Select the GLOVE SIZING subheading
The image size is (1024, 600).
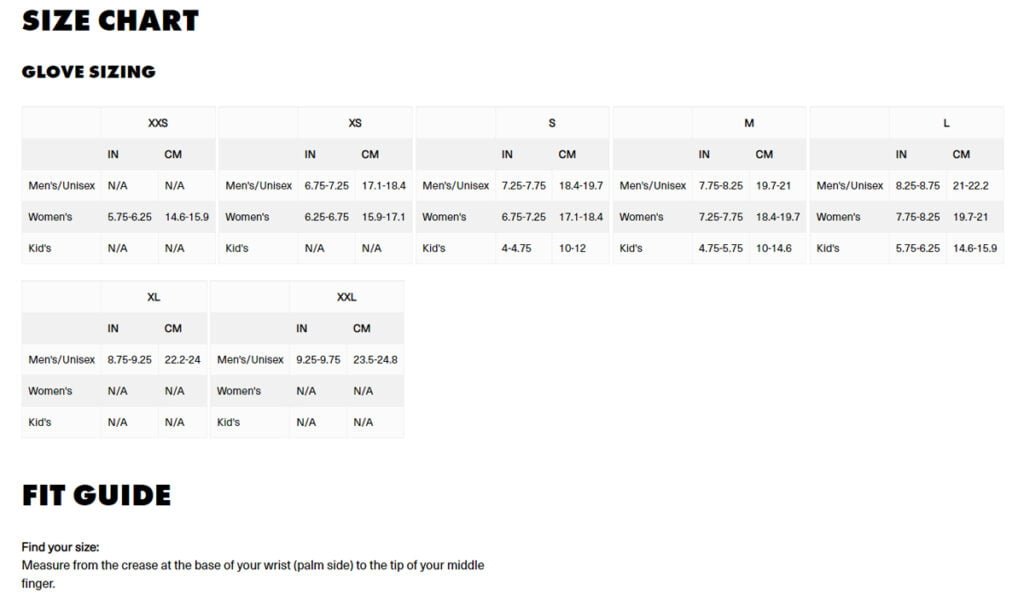pos(89,72)
